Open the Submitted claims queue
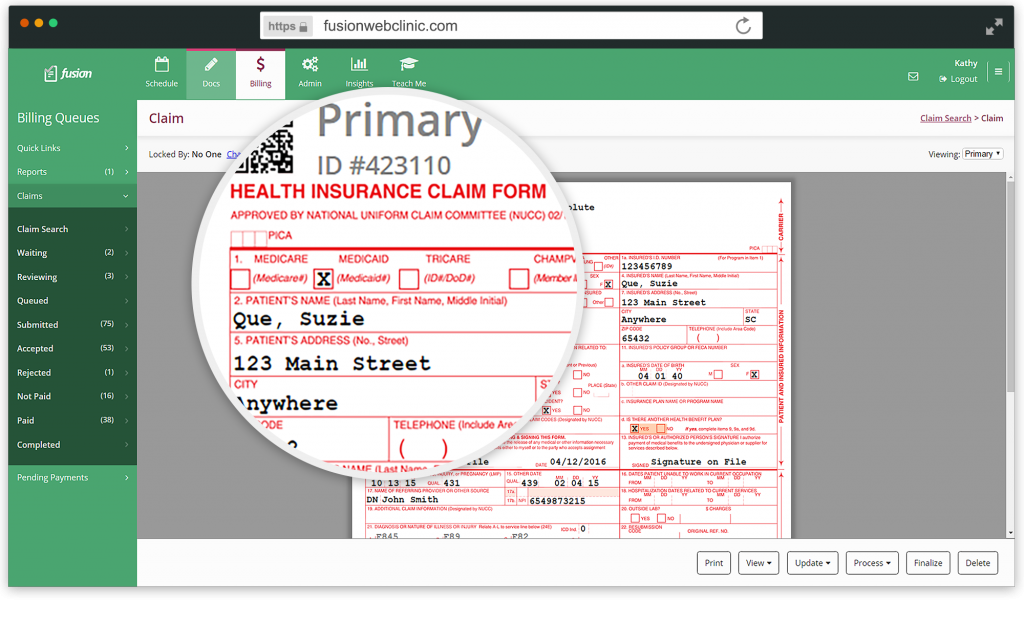Viewport: 1024px width, 622px height. point(72,325)
